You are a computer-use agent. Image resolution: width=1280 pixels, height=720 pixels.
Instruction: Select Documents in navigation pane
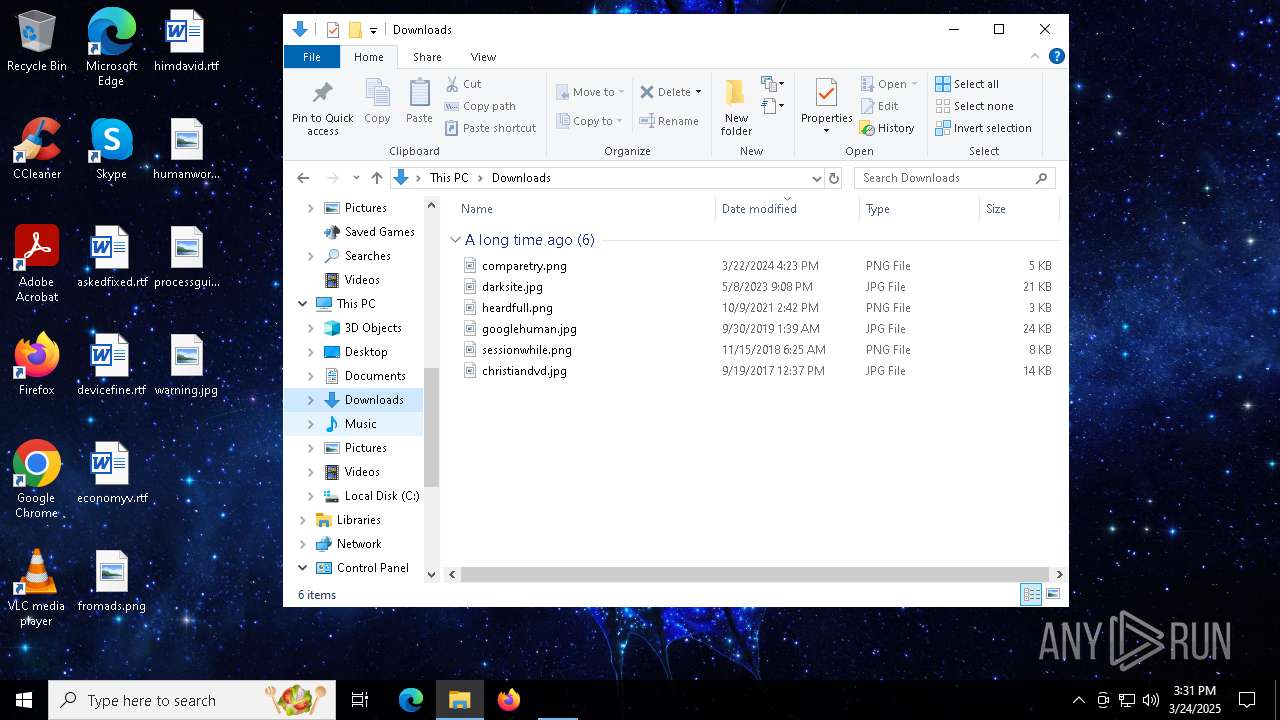pyautogui.click(x=375, y=376)
